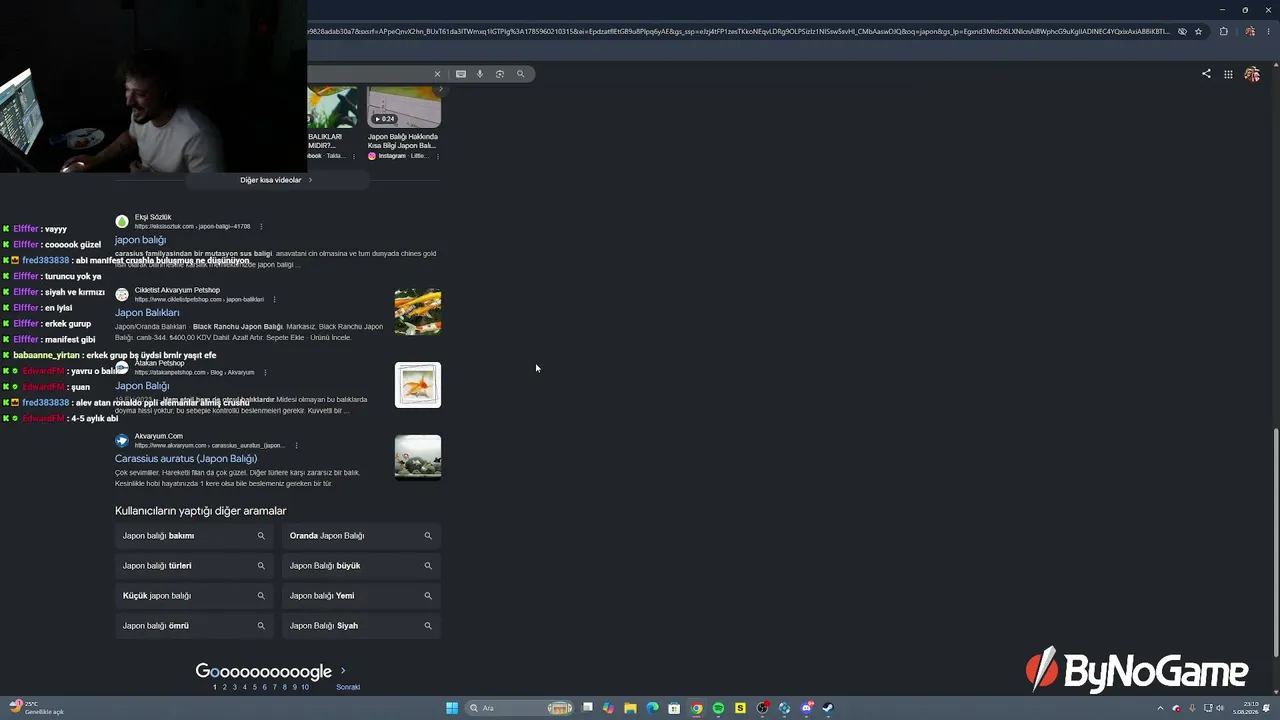
Task: Click the third-party cookies eye icon
Action: point(1182,31)
